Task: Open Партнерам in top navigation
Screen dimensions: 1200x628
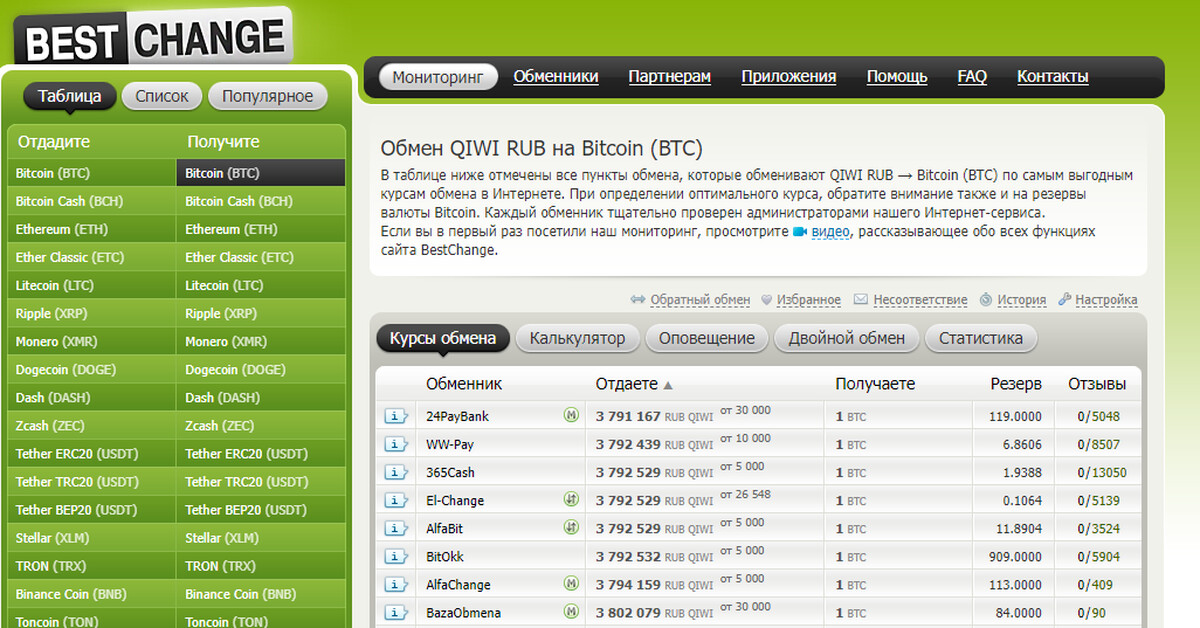Action: tap(670, 77)
